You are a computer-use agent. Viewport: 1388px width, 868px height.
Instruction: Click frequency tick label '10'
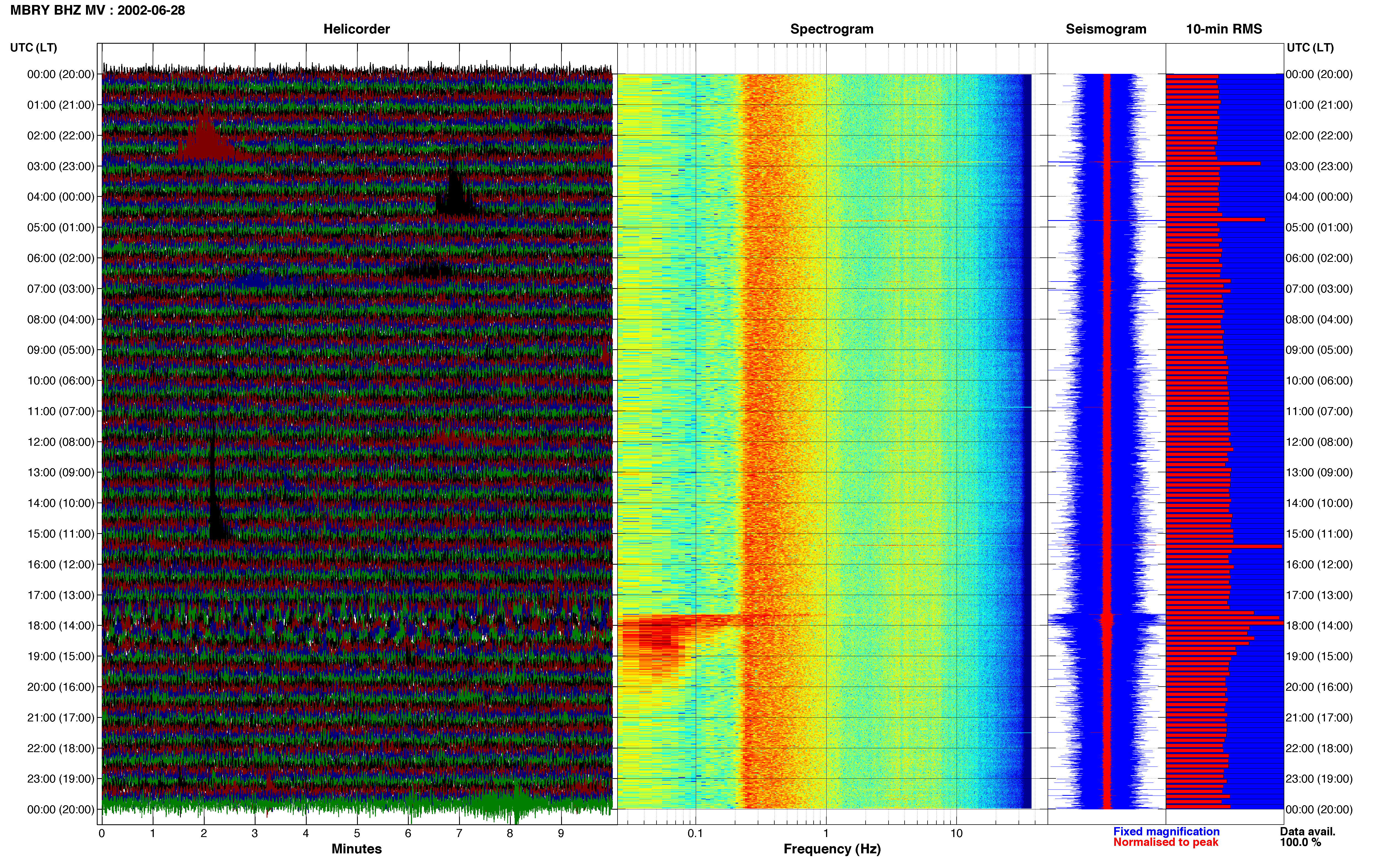[956, 833]
